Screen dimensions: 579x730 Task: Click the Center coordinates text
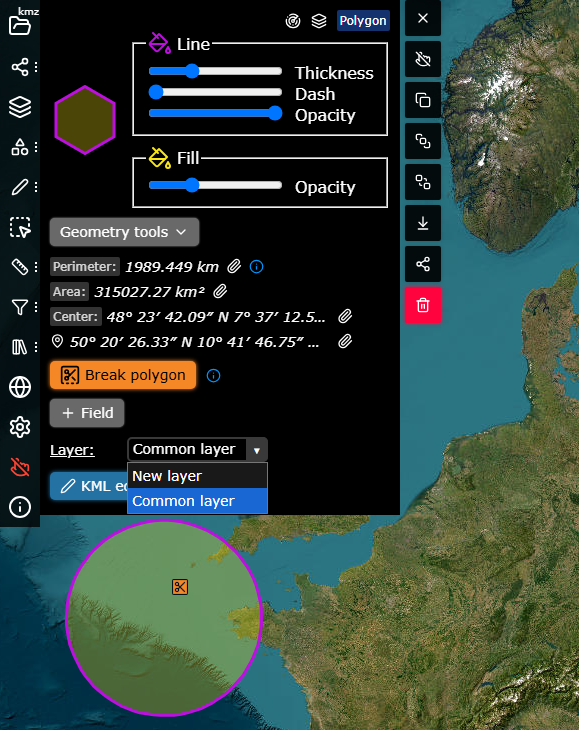[216, 317]
